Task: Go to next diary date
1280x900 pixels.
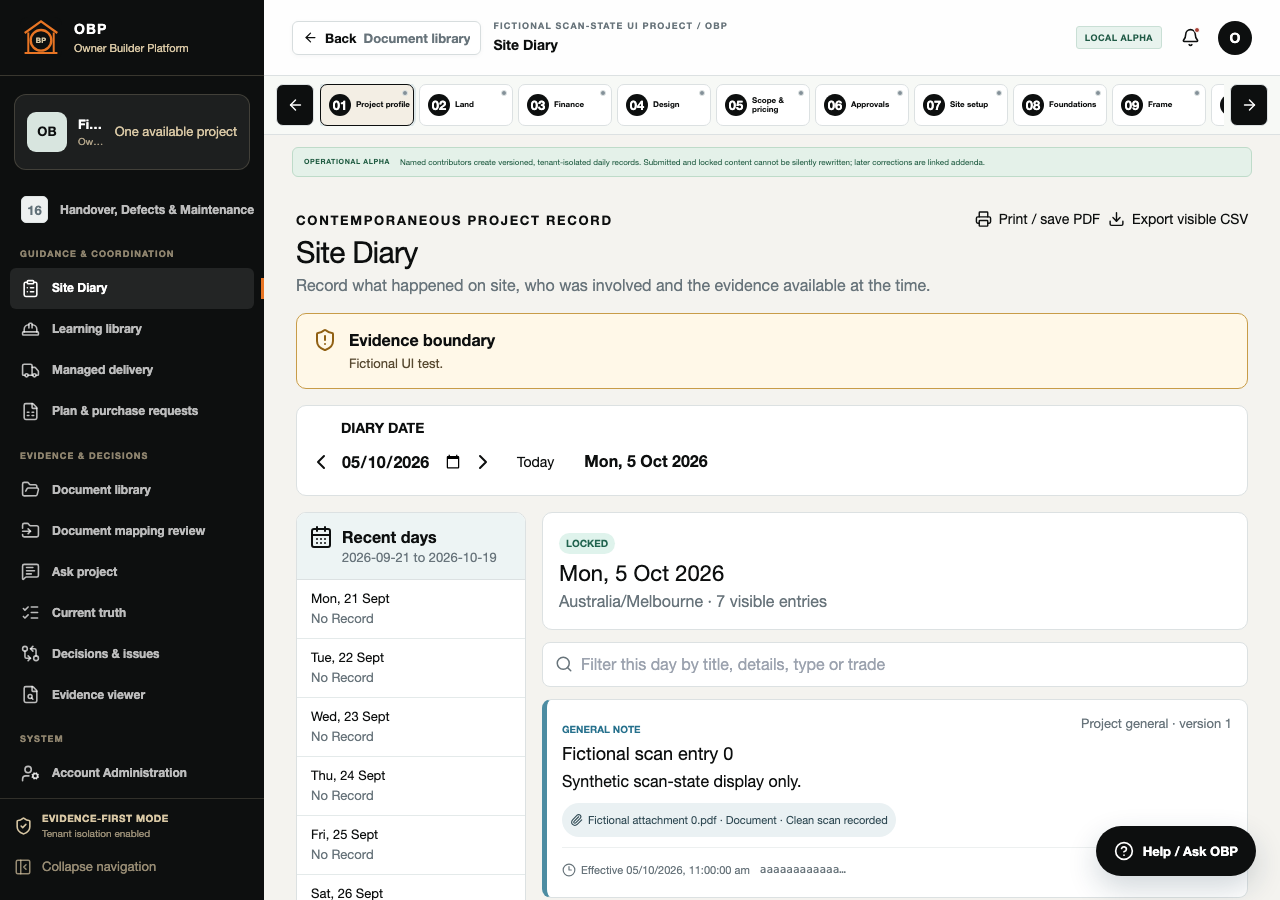Action: point(483,462)
